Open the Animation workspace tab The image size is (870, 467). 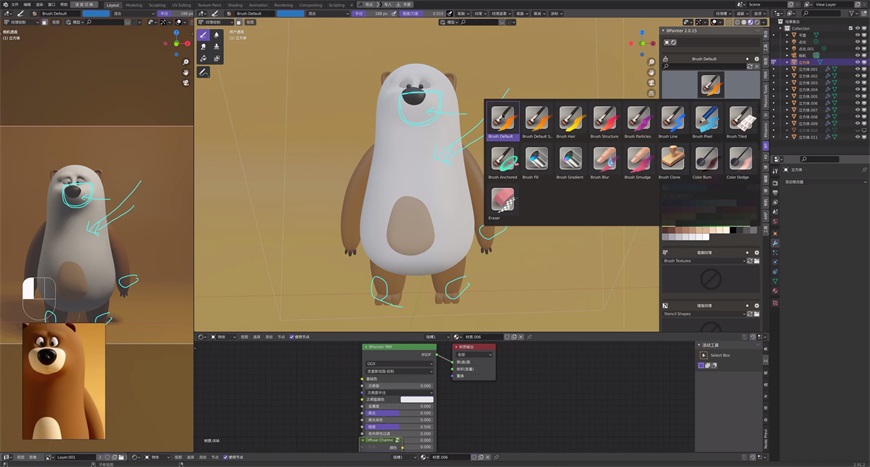pyautogui.click(x=258, y=5)
